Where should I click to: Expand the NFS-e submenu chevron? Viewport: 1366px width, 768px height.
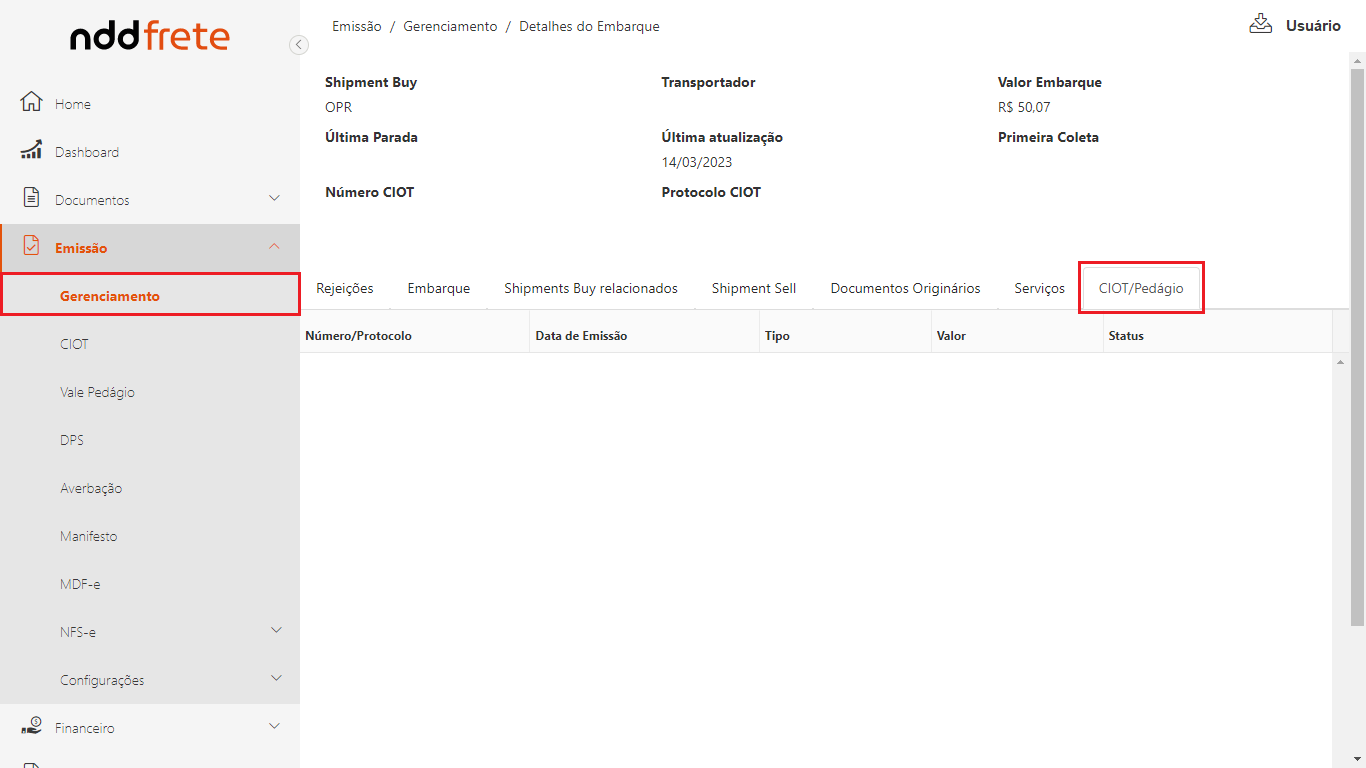coord(277,630)
